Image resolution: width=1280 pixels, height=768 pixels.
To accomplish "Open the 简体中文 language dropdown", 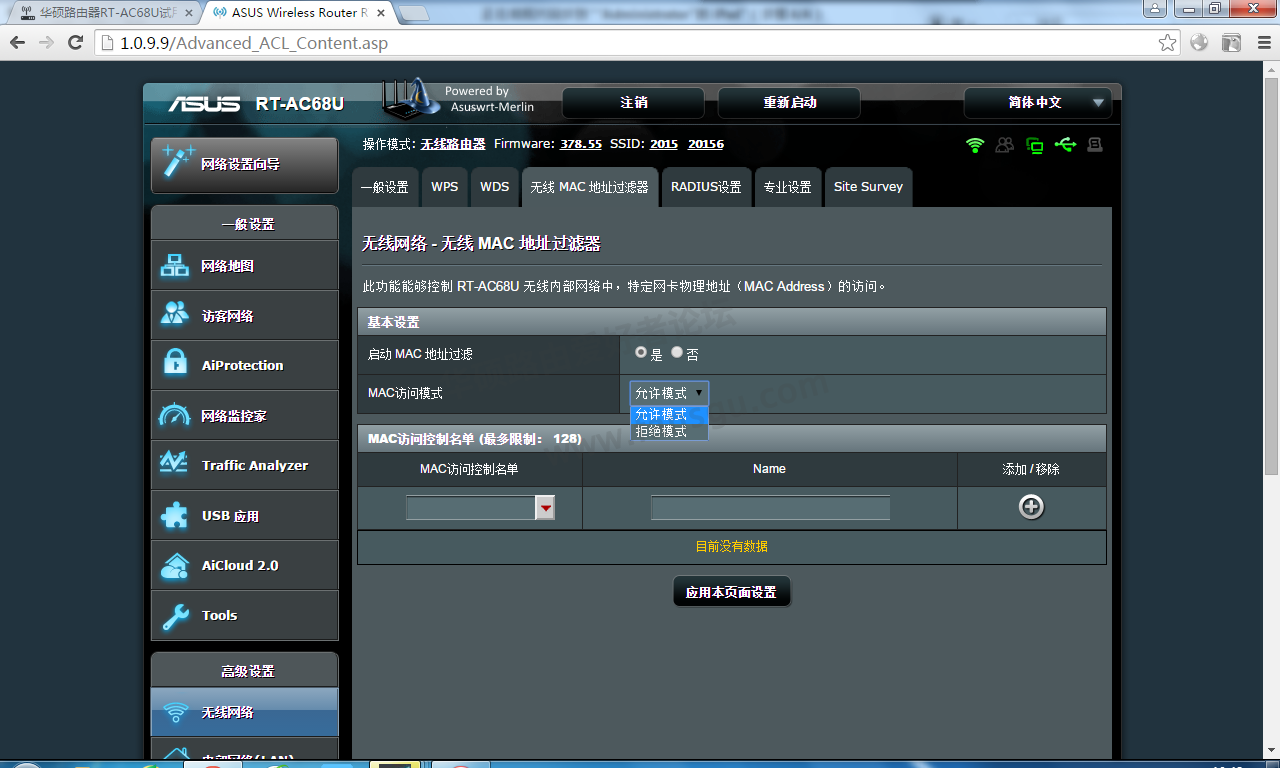I will (1038, 103).
